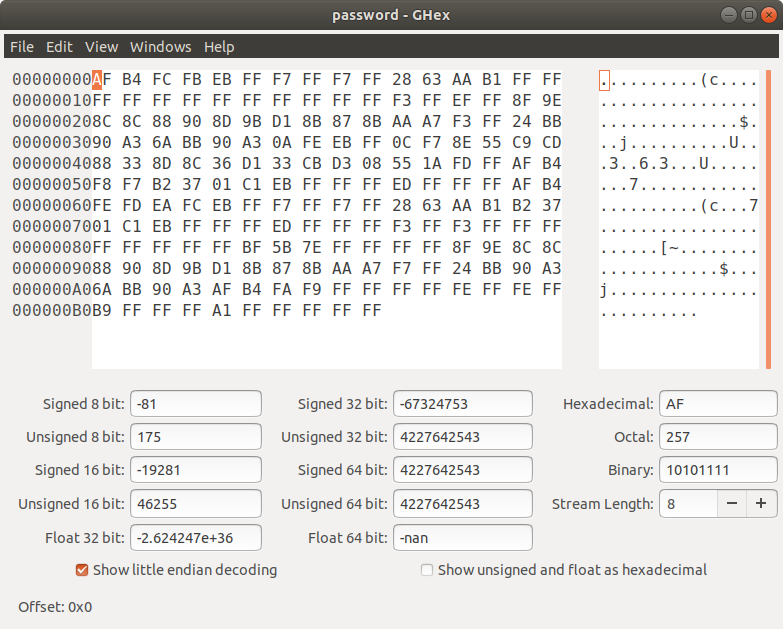This screenshot has height=629, width=783.
Task: Open the Help menu
Action: (219, 47)
